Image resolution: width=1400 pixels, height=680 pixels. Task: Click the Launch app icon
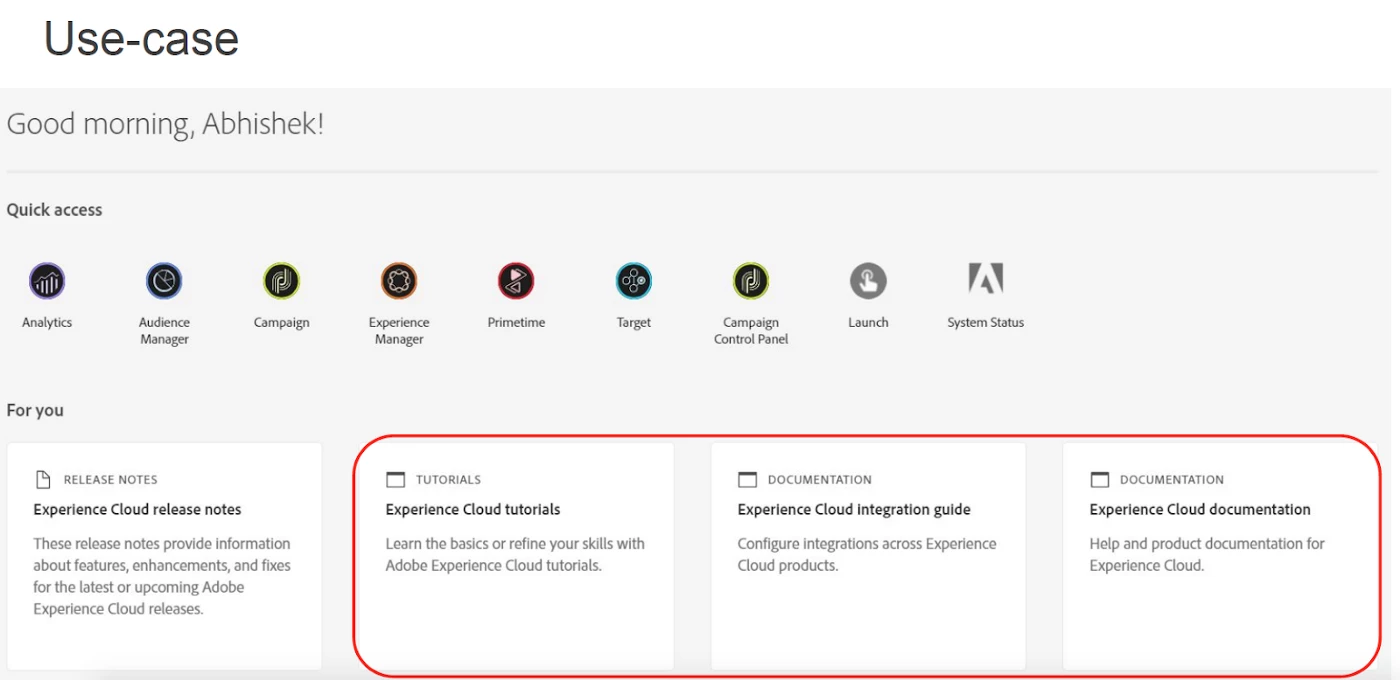(868, 281)
